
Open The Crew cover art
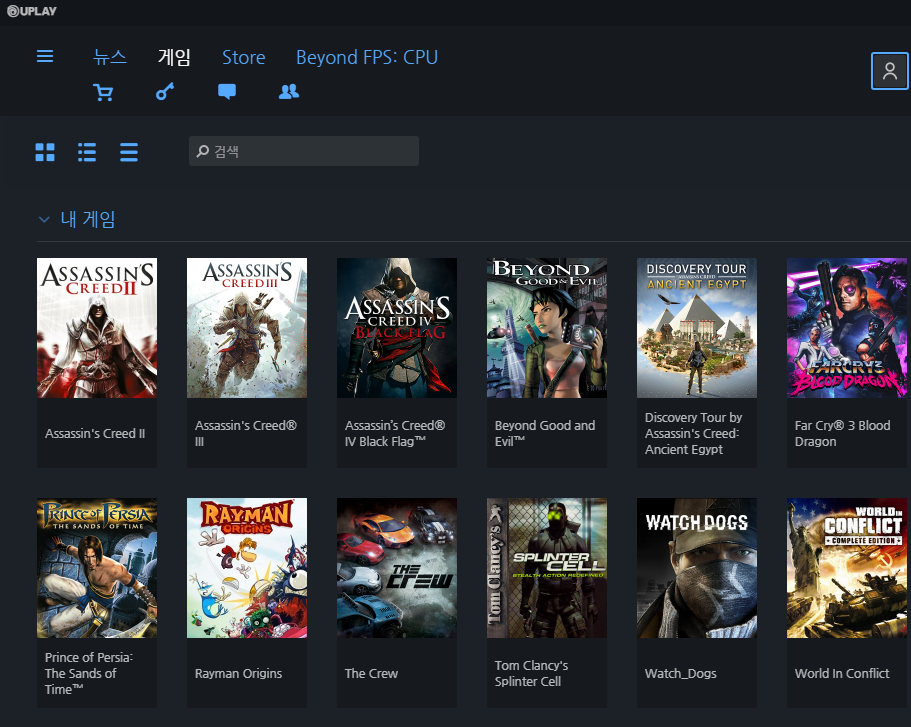397,568
